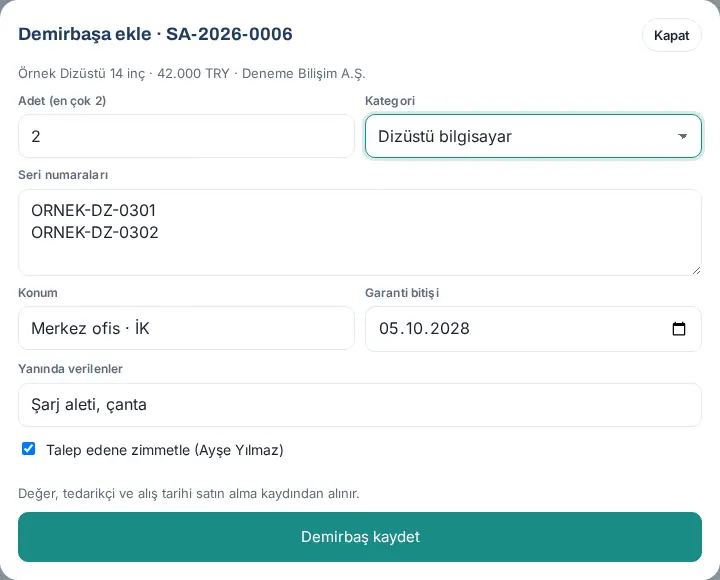Click into the Seri numaraları textarea
This screenshot has height=580, width=720.
pyautogui.click(x=360, y=232)
